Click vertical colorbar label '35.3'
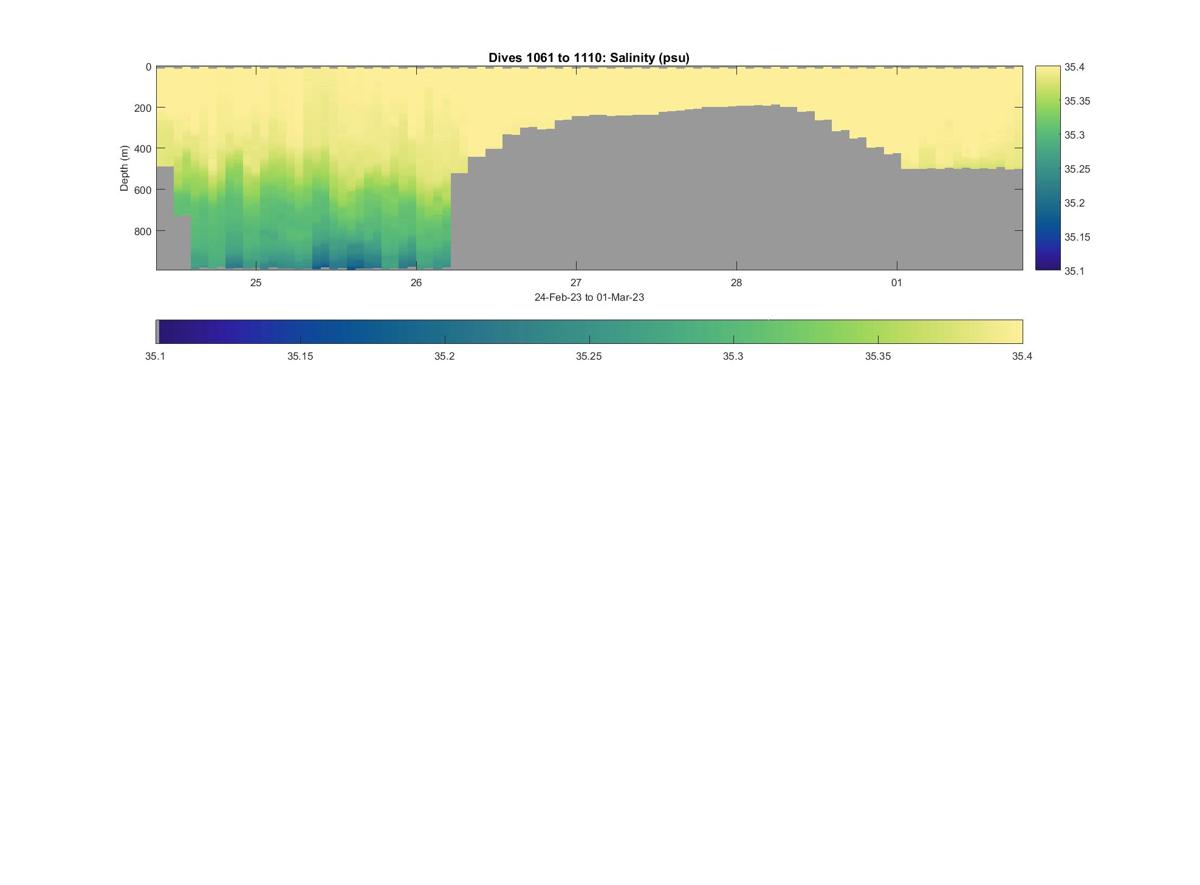Screen dimensions: 1200x885 tap(1073, 135)
